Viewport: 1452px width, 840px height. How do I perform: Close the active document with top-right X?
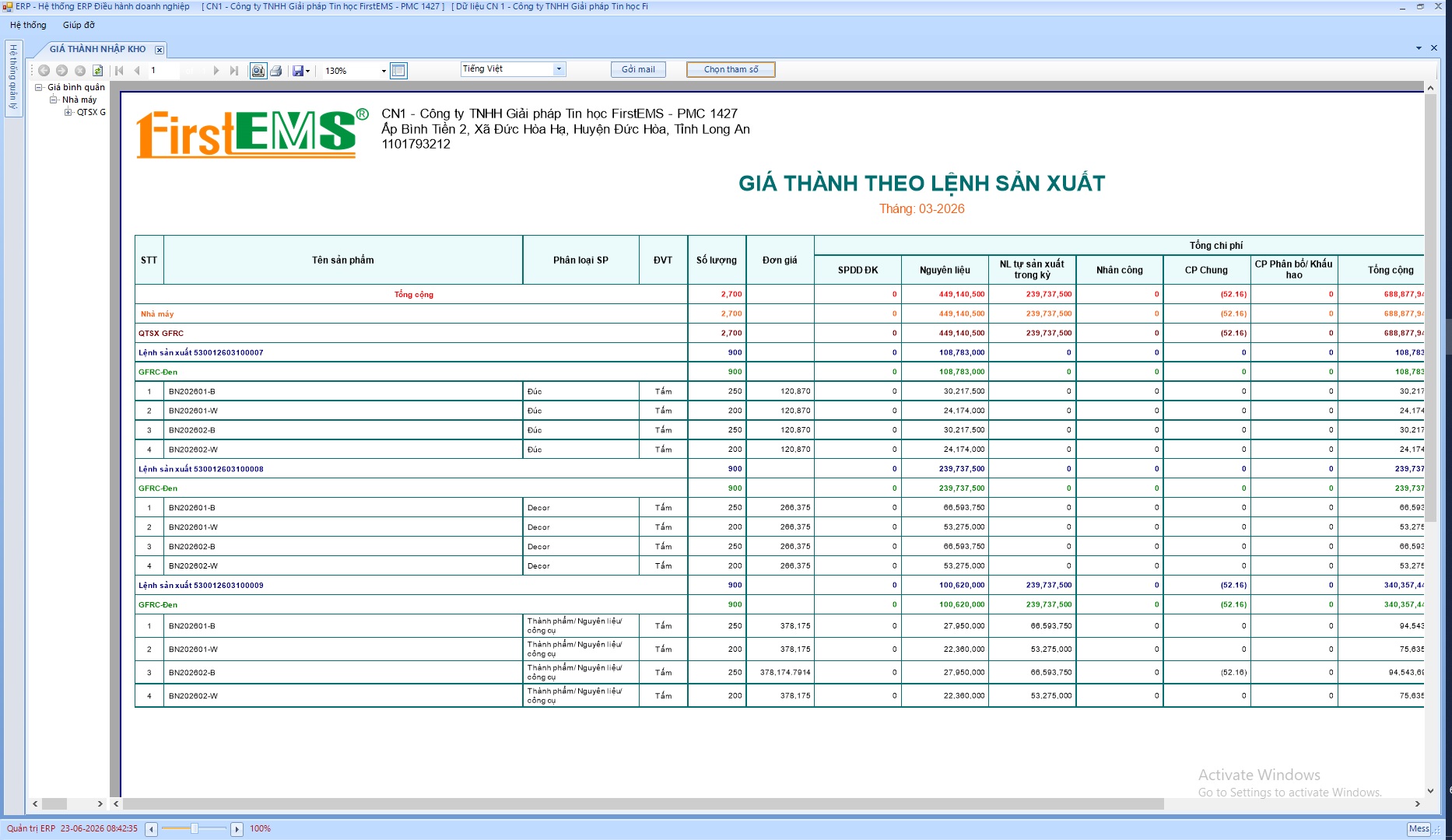tap(1434, 48)
